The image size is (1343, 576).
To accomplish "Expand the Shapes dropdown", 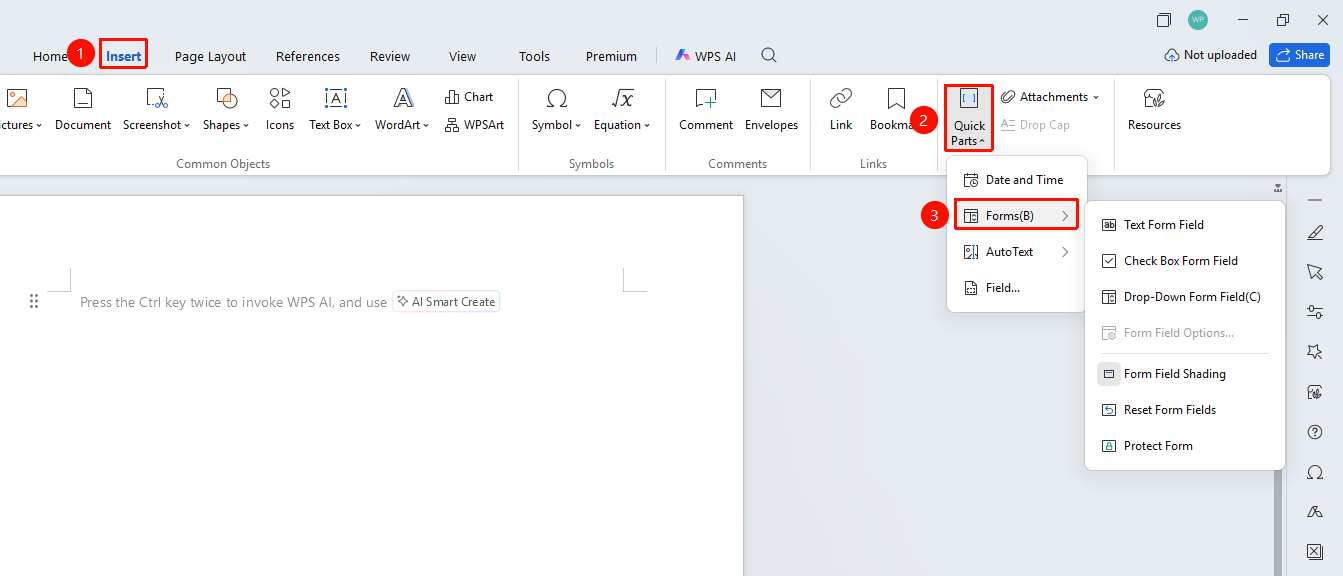I will coord(226,109).
